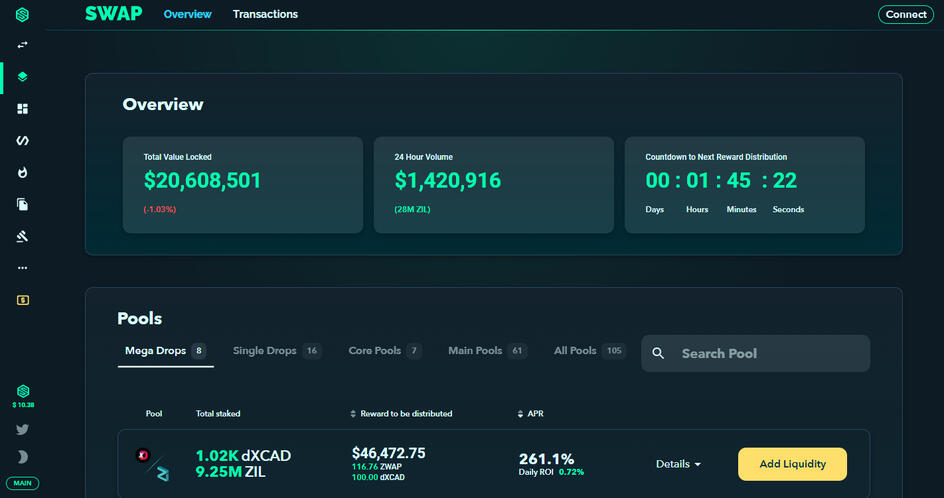Image resolution: width=944 pixels, height=498 pixels.
Task: Select the Mega Drops pool tab
Action: point(166,350)
